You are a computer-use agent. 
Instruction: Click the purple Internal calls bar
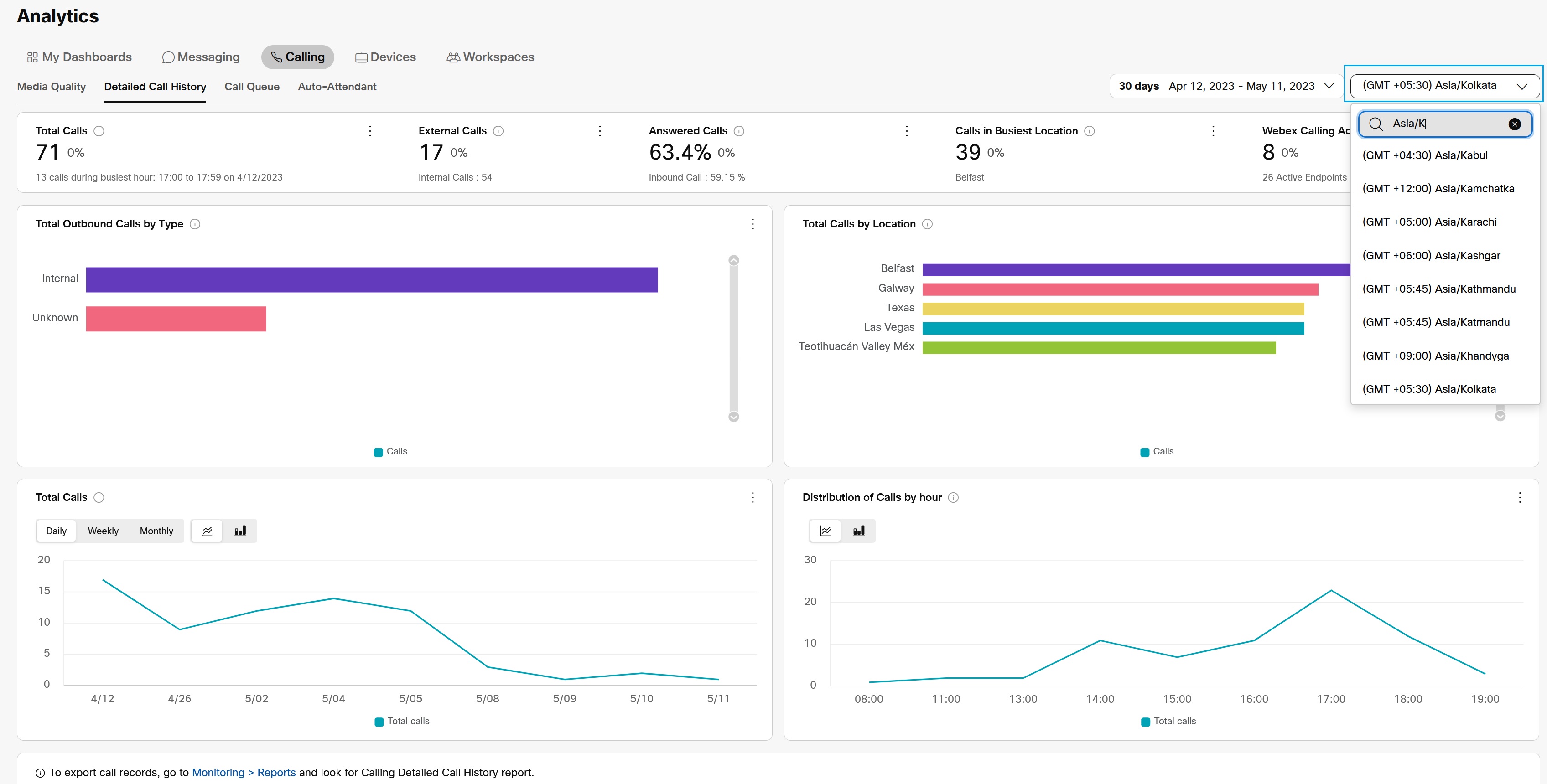(x=372, y=280)
